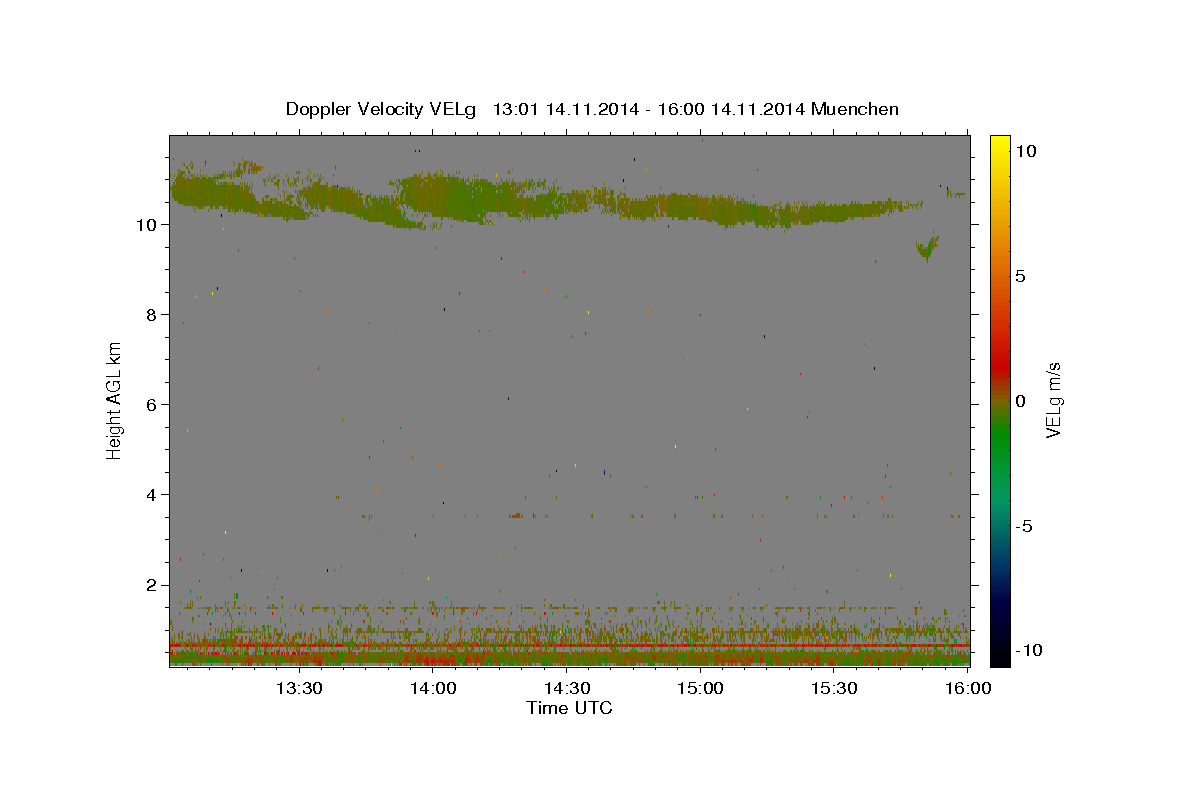1200x800 pixels.
Task: Click the 'Time UTC' axis label
Action: click(569, 708)
